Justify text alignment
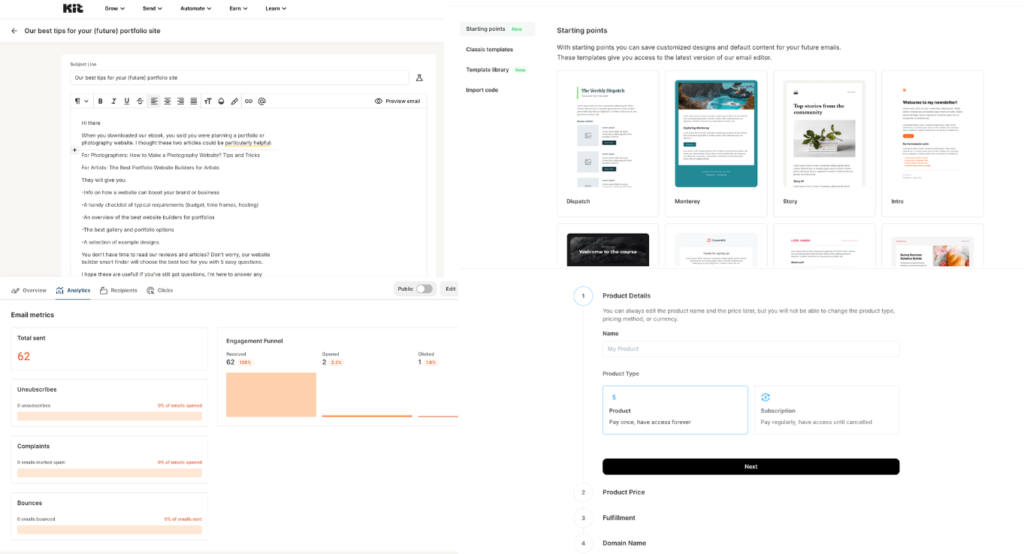The height and width of the screenshot is (554, 1024). 193,101
